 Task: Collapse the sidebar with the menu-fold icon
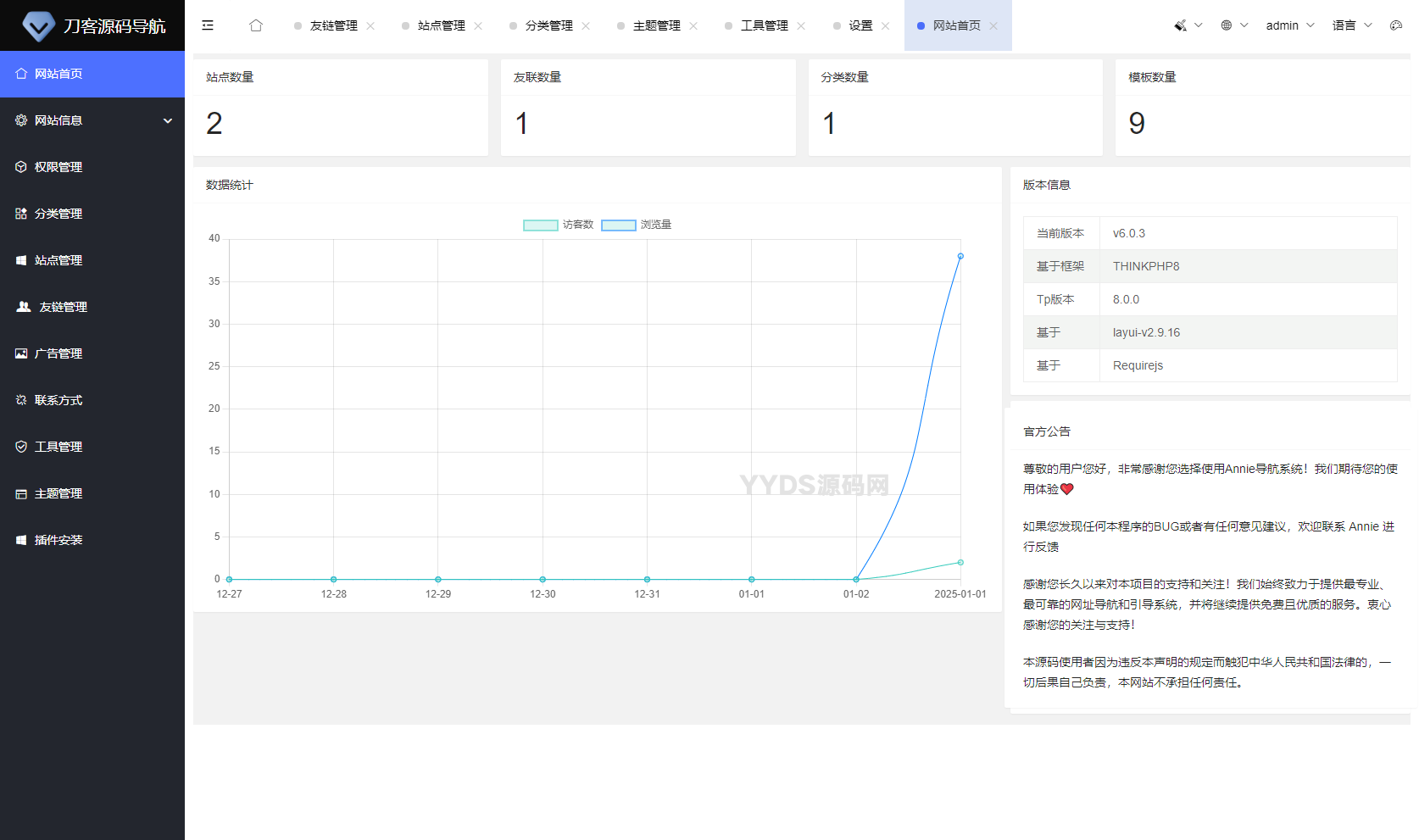(208, 25)
